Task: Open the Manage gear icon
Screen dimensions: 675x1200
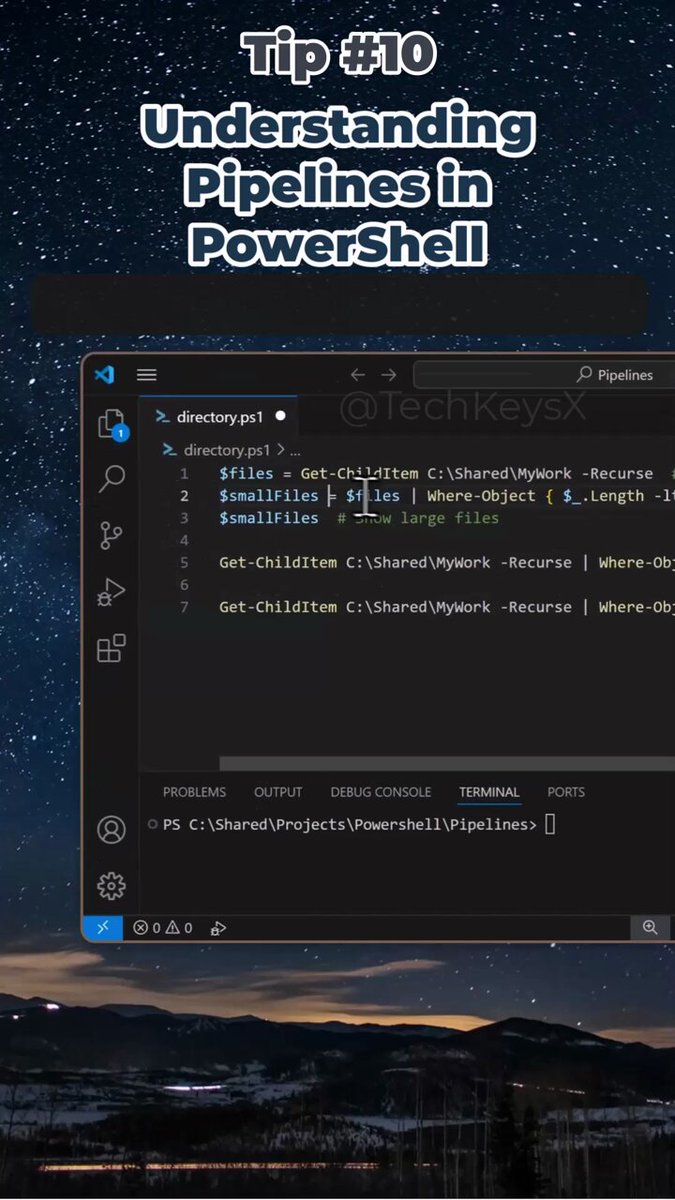Action: [x=111, y=885]
